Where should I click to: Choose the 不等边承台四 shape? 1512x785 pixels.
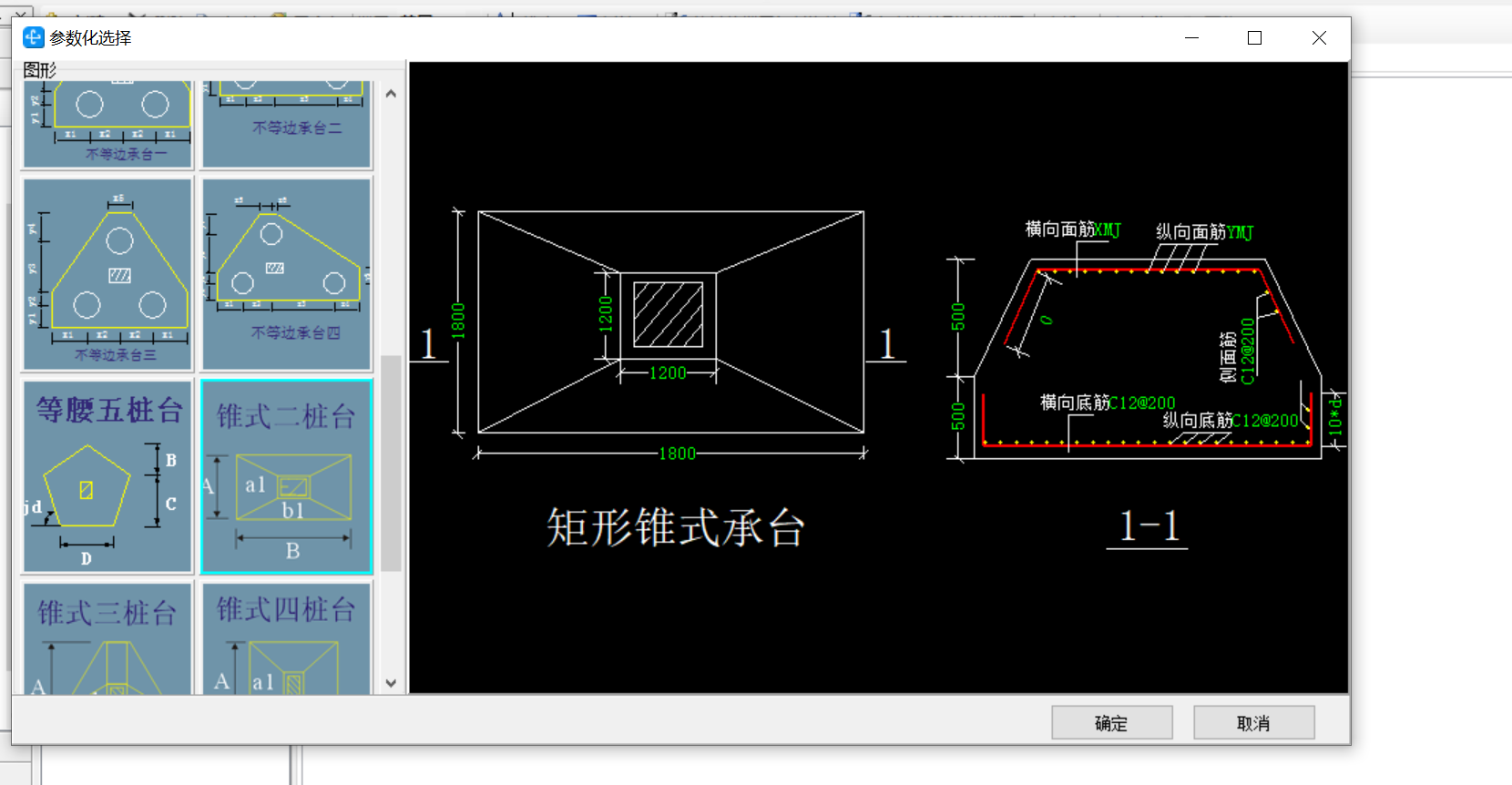(x=287, y=274)
